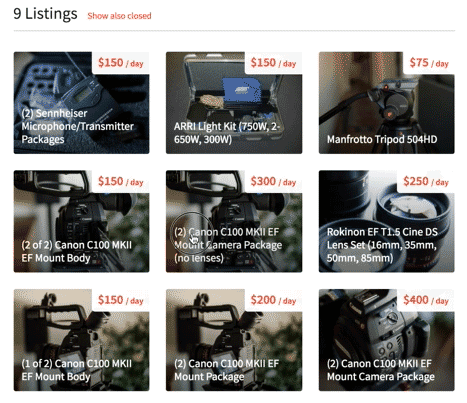
Task: Click the $250 / day price tag
Action: pyautogui.click(x=426, y=181)
